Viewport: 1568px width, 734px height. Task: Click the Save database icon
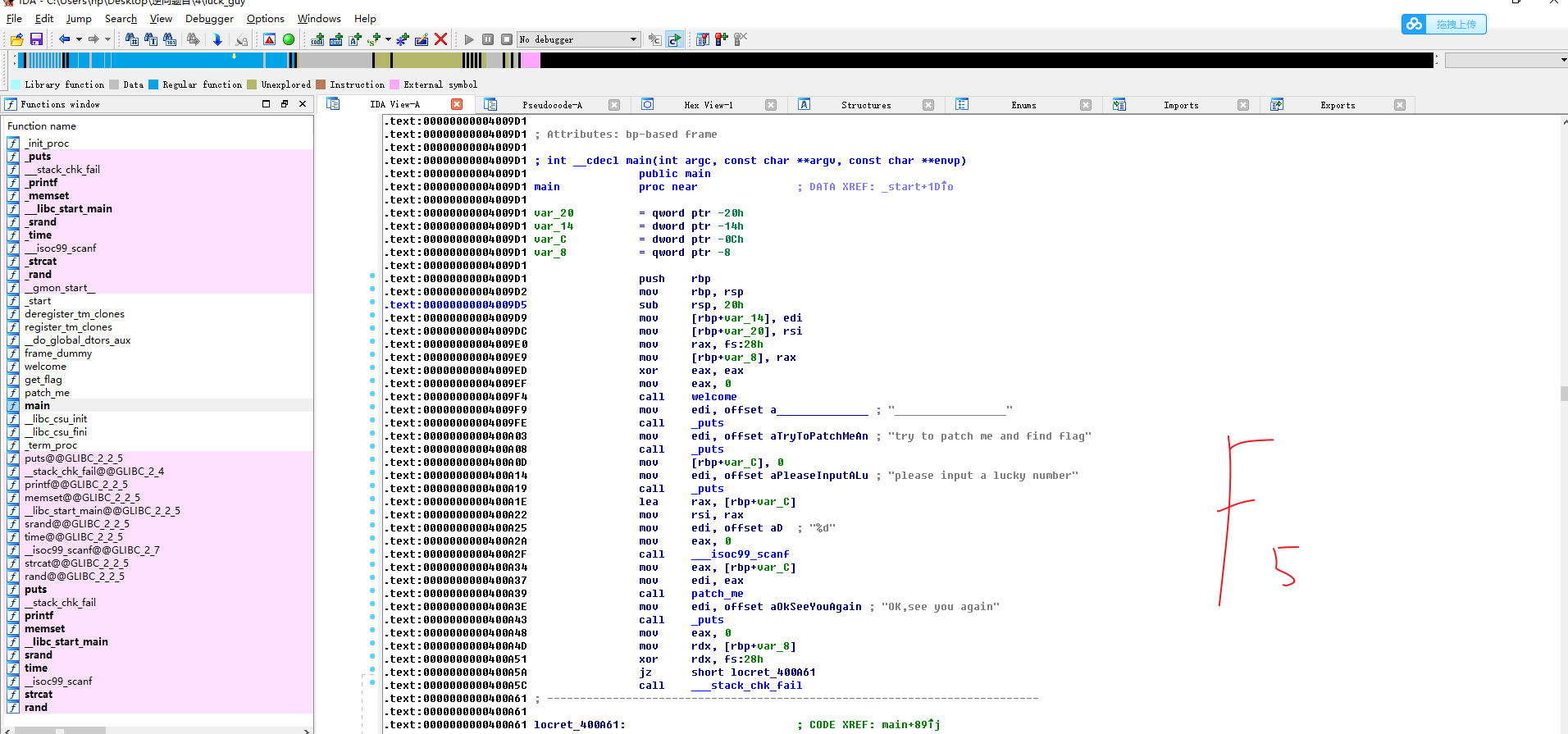tap(36, 39)
